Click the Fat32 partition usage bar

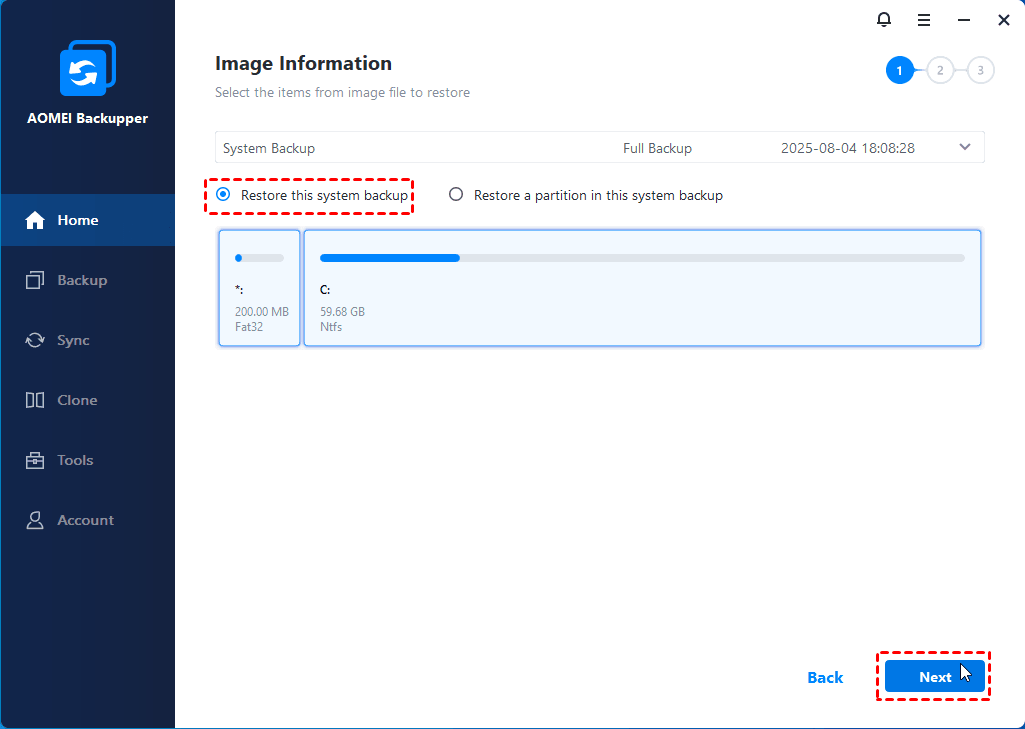coord(260,258)
